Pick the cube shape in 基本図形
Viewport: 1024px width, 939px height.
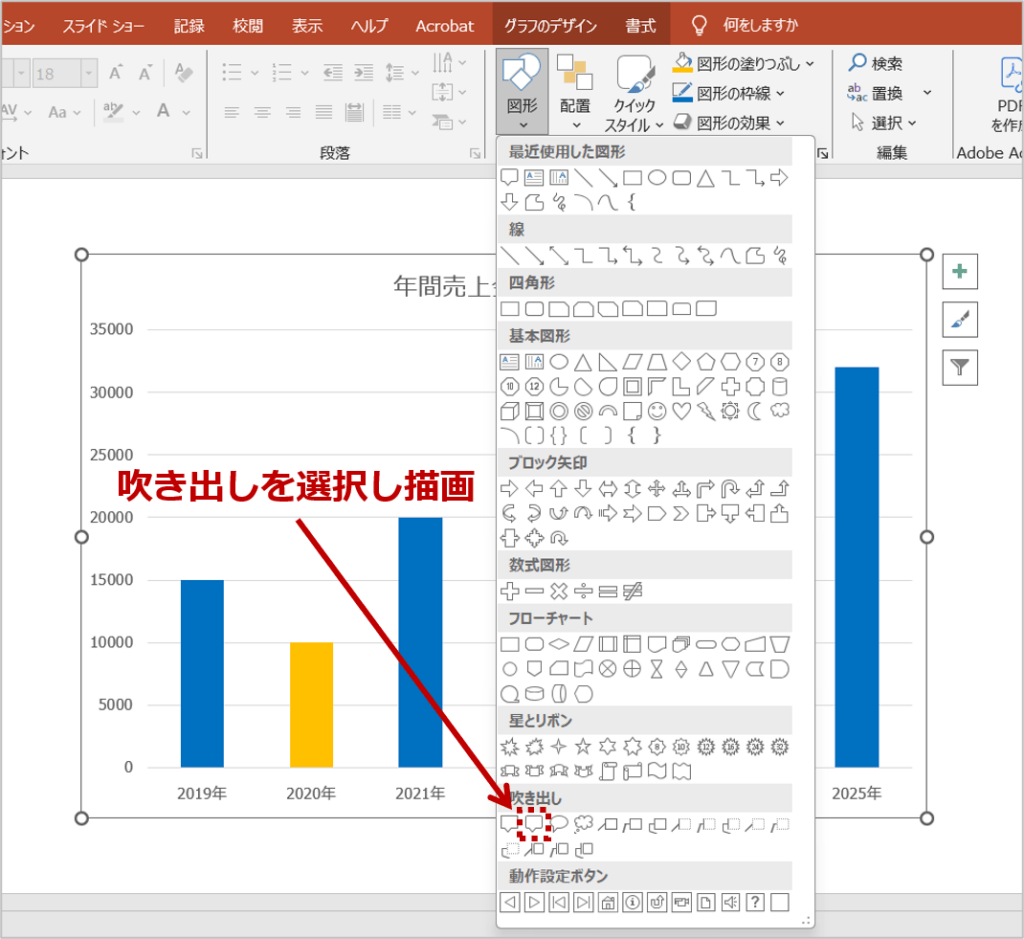click(x=509, y=411)
